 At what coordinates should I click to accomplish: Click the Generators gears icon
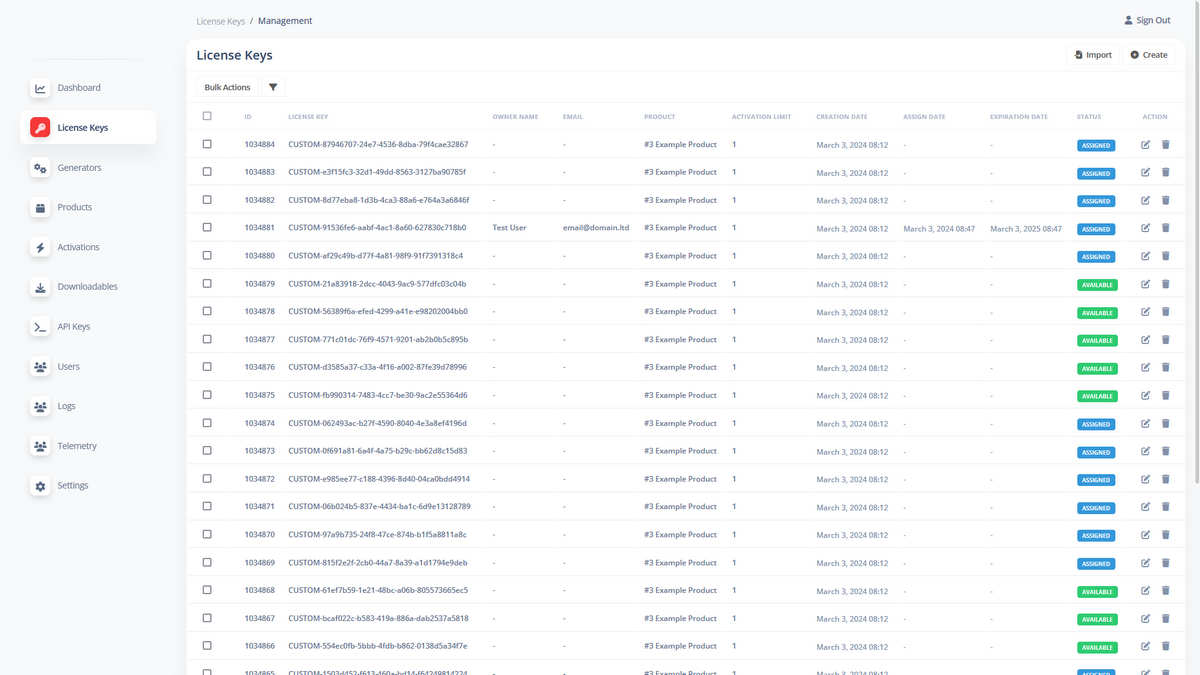coord(40,168)
